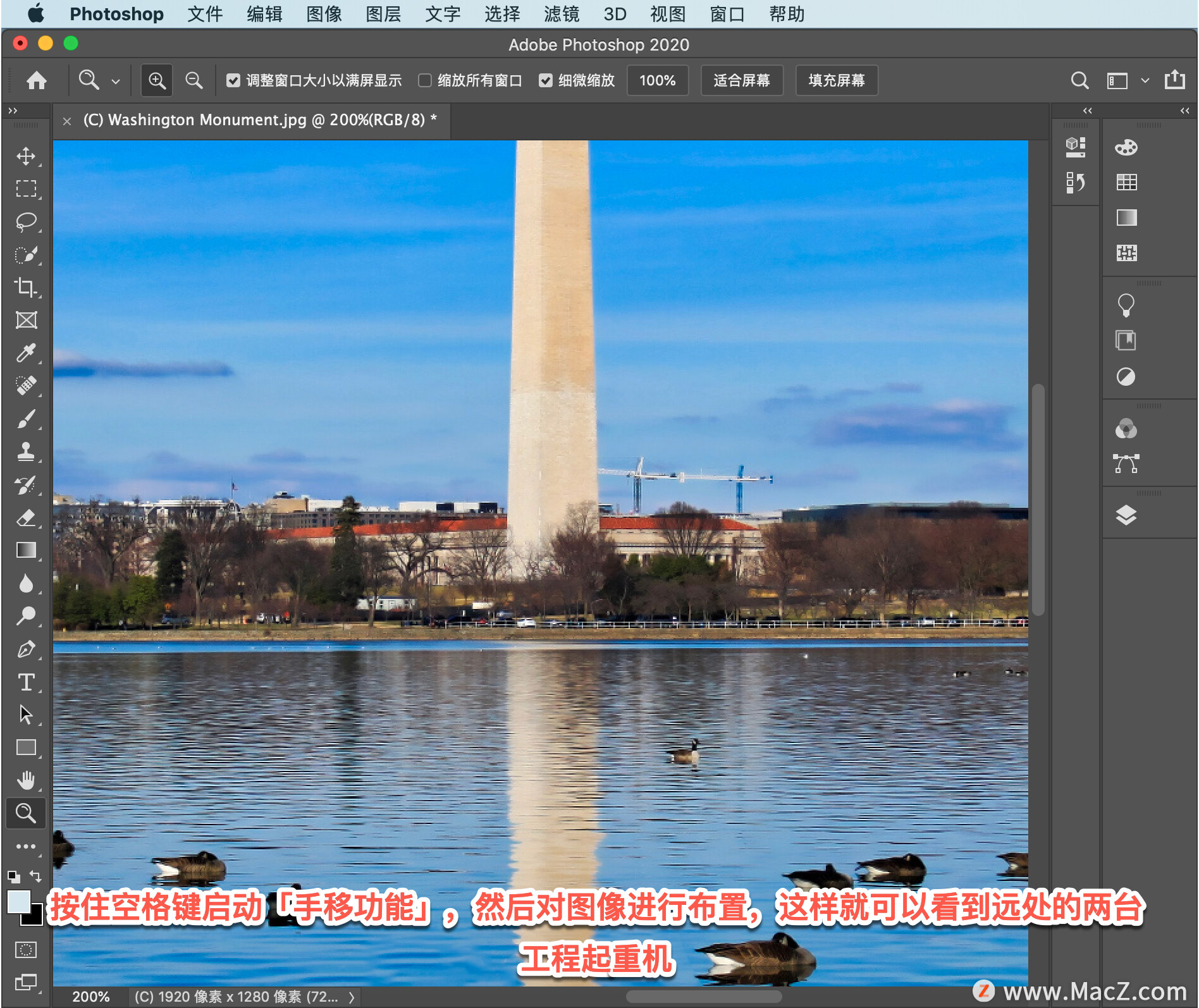Select the Clone Stamp tool
The image size is (1199, 1008).
26,452
